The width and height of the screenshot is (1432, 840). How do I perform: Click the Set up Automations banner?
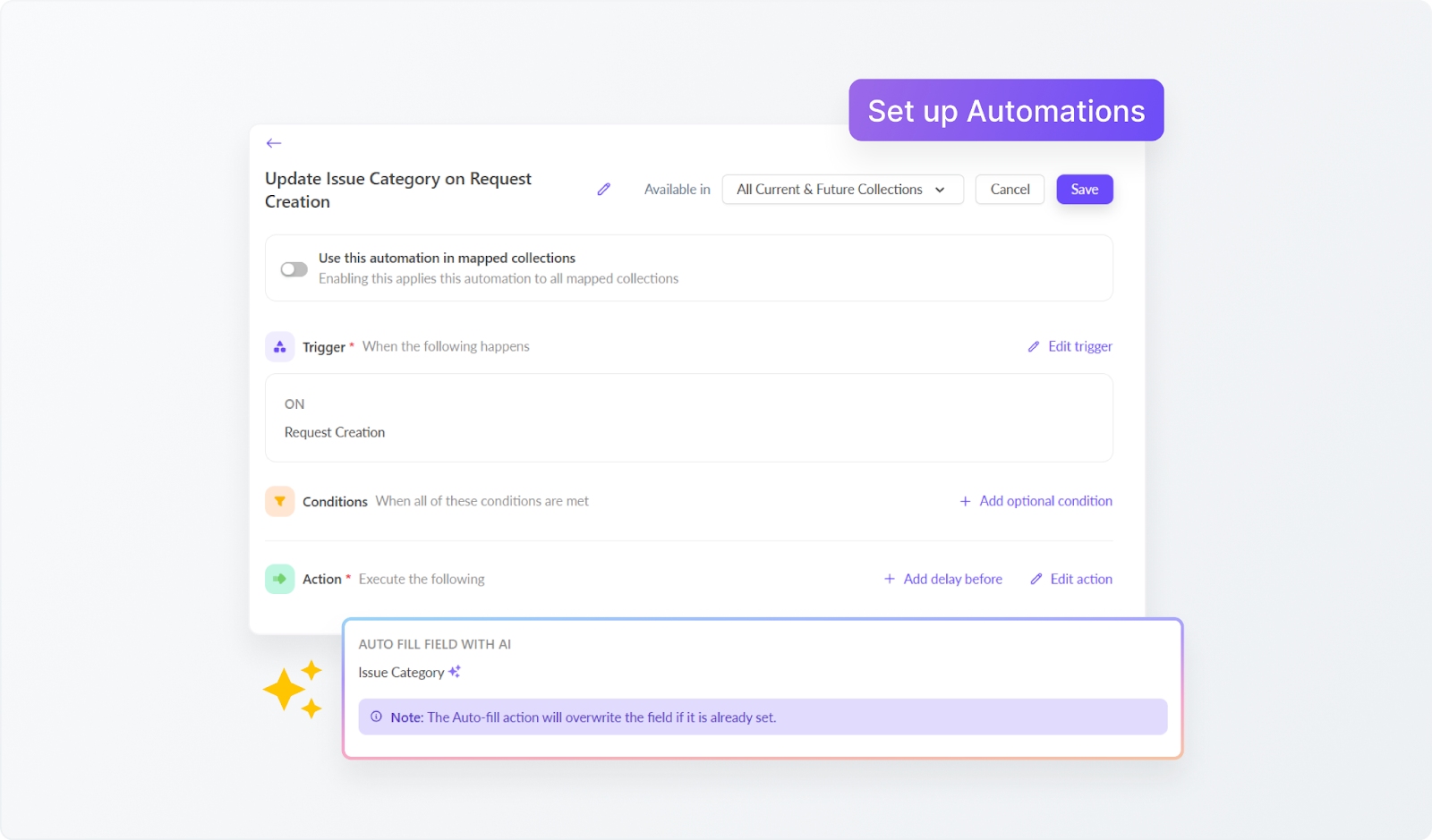tap(1006, 110)
